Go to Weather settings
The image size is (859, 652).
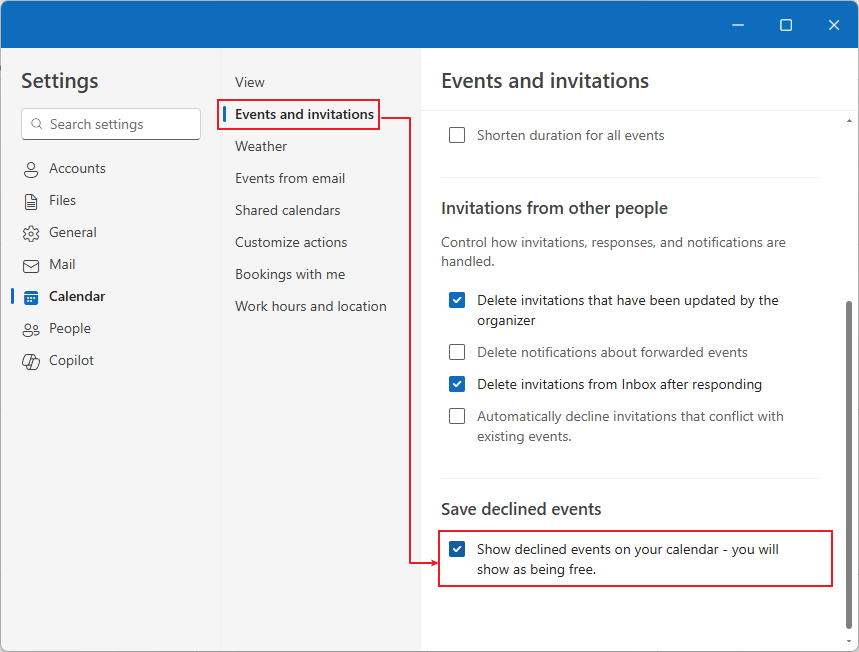[x=261, y=146]
